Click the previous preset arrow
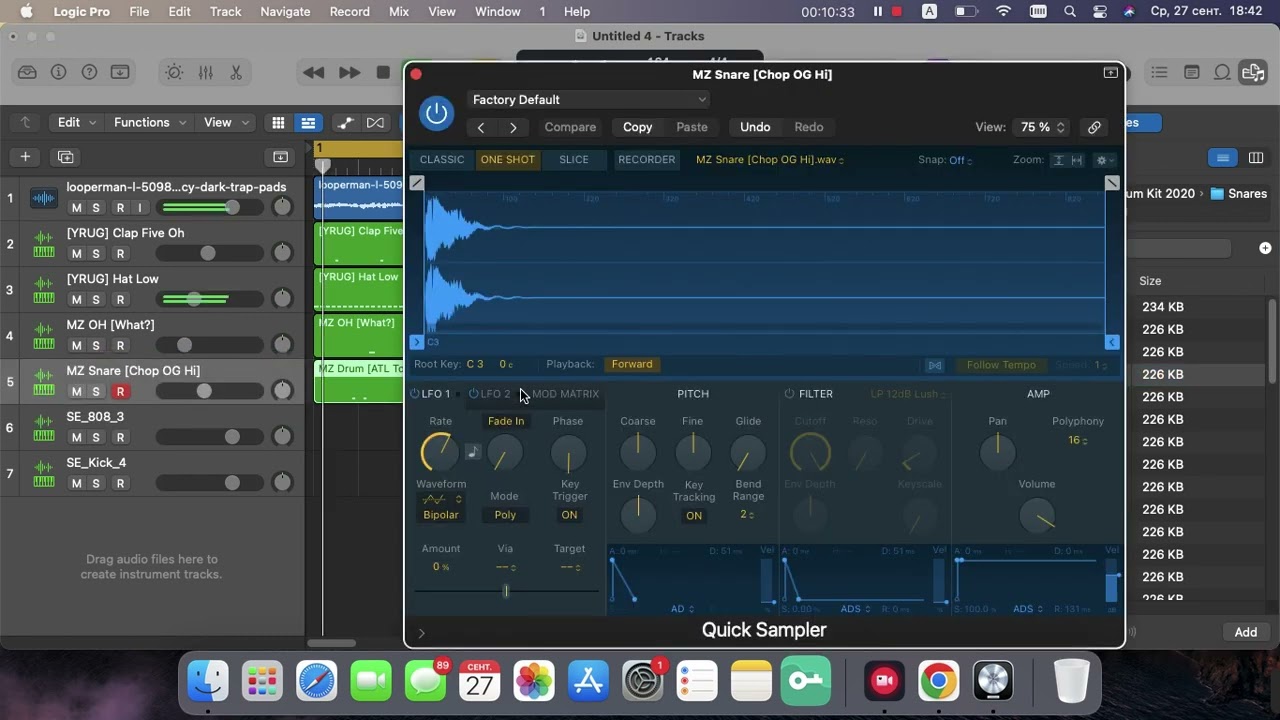The height and width of the screenshot is (720, 1280). (481, 127)
